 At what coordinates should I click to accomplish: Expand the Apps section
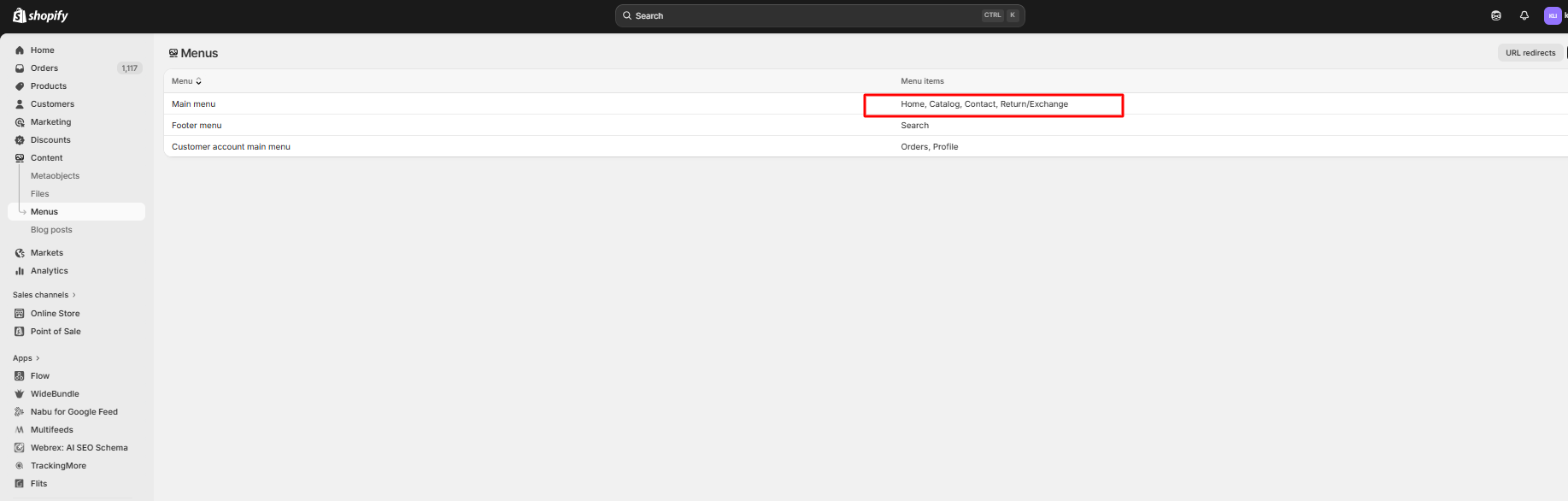click(x=26, y=358)
